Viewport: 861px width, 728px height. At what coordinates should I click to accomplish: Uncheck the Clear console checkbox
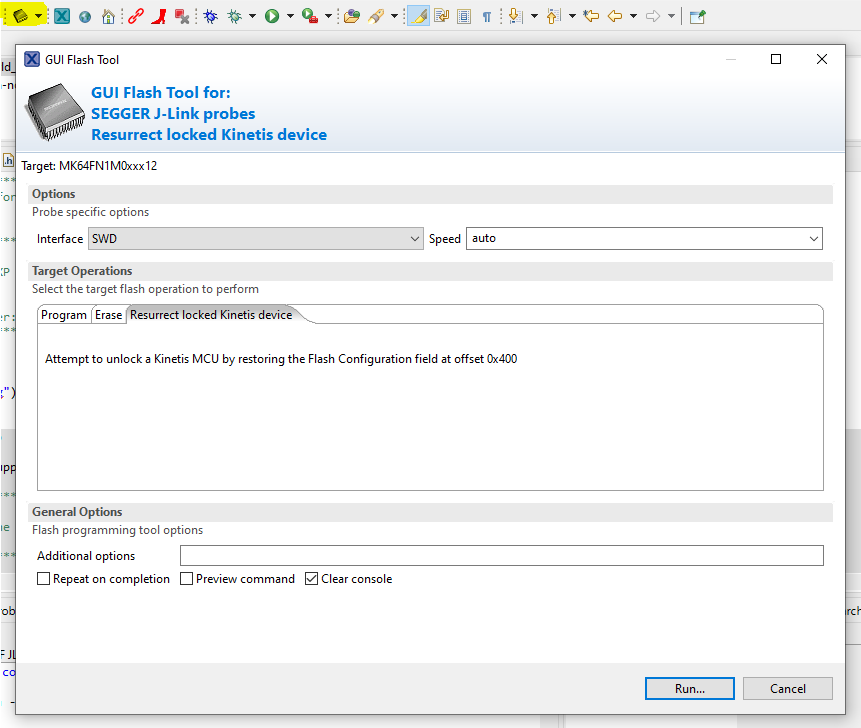(x=311, y=579)
